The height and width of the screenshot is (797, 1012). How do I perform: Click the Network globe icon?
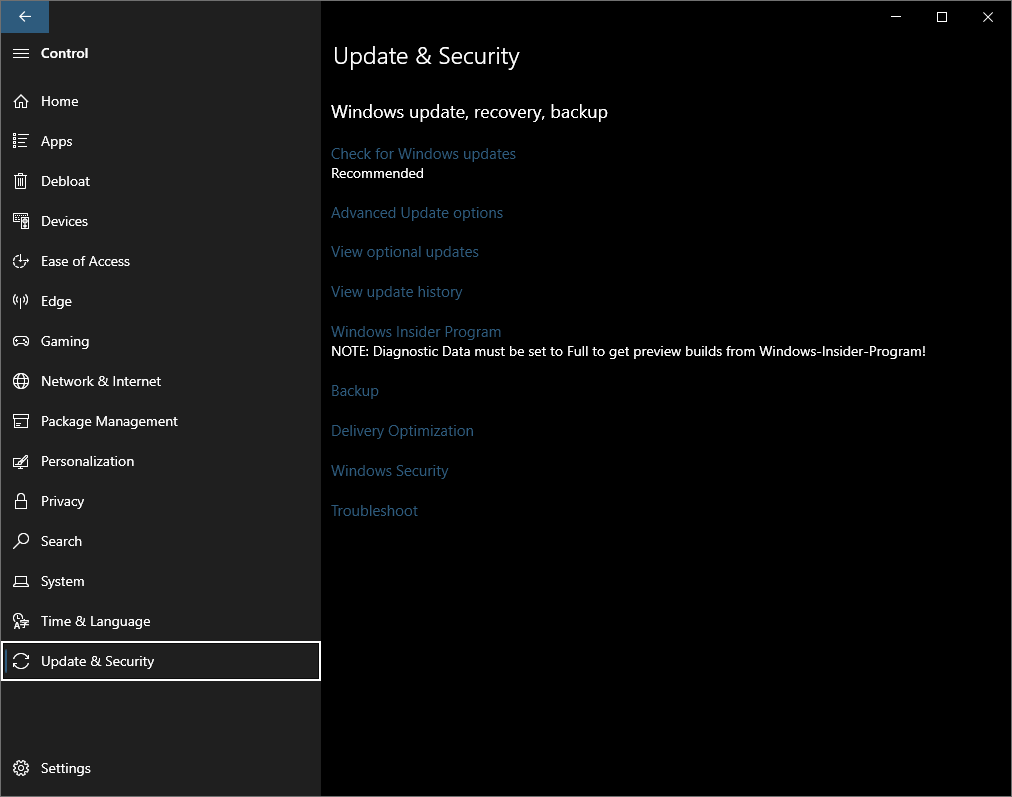coord(21,381)
